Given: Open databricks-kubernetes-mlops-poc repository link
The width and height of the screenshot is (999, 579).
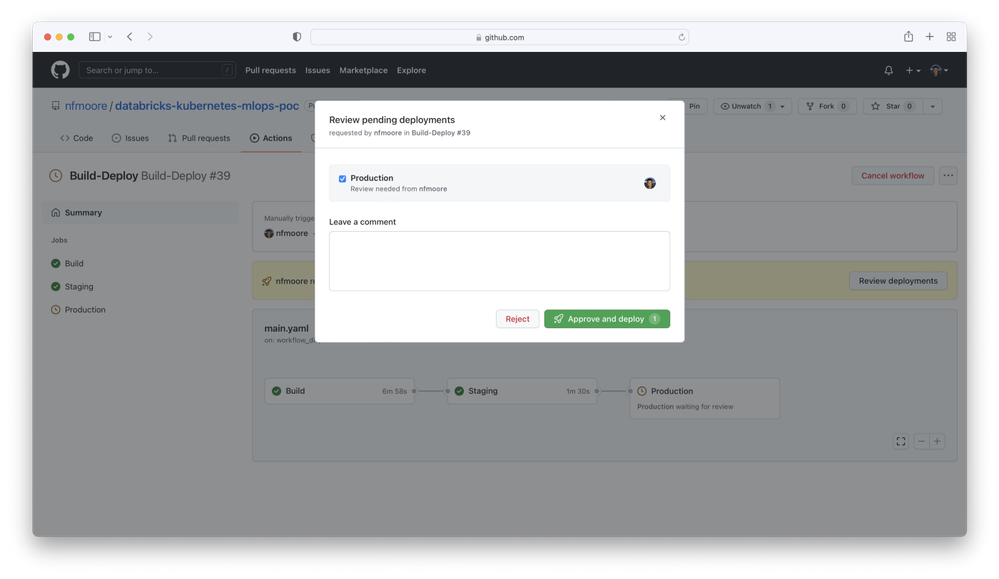Looking at the screenshot, I should (x=207, y=106).
